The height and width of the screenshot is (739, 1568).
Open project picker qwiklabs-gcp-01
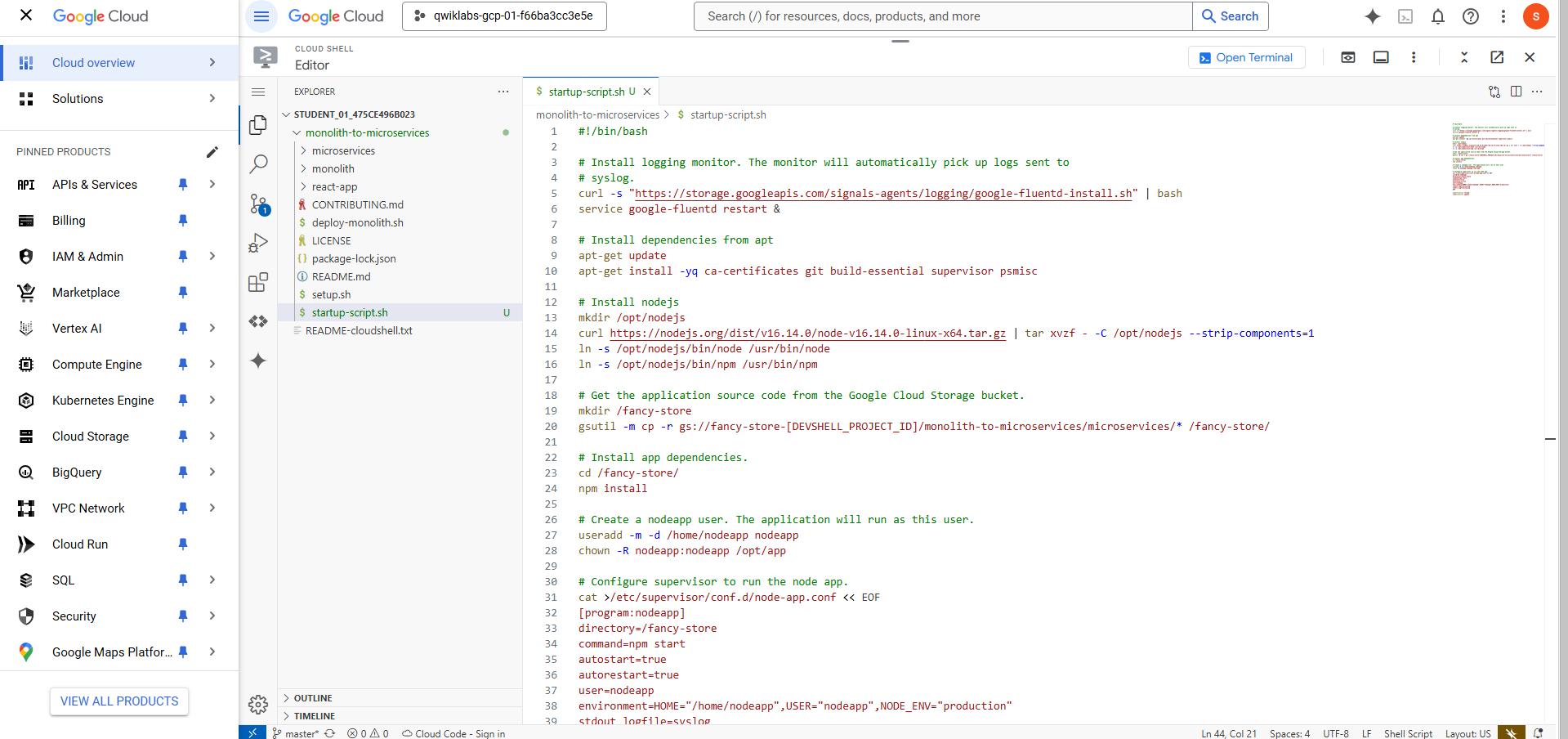click(x=504, y=16)
